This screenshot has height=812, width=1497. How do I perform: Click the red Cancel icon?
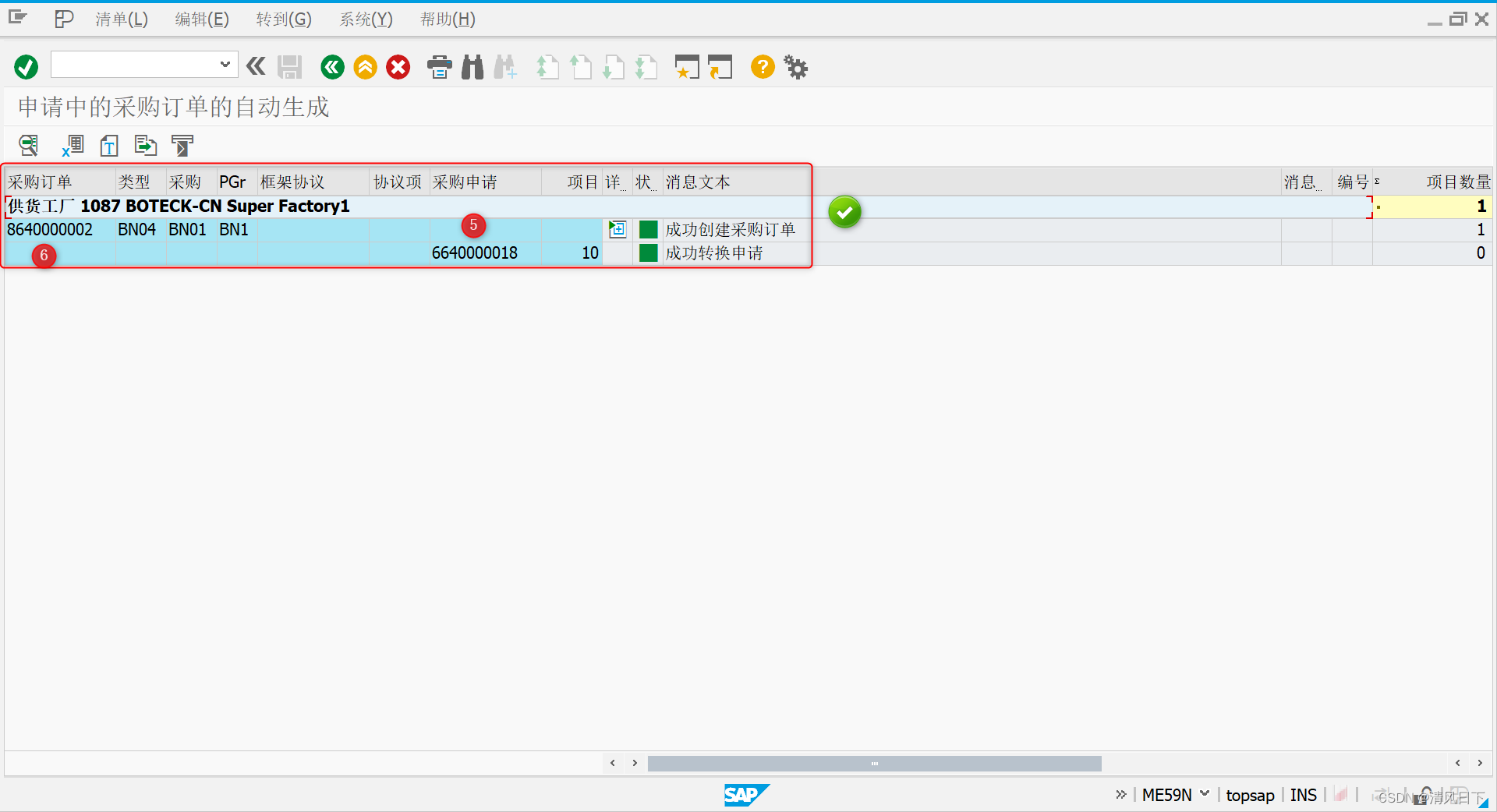(398, 67)
